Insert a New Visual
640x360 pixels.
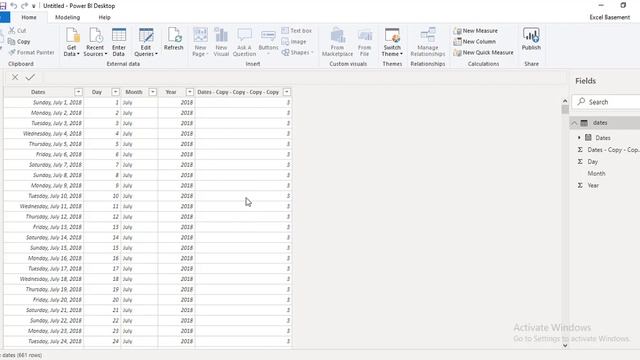[x=221, y=42]
